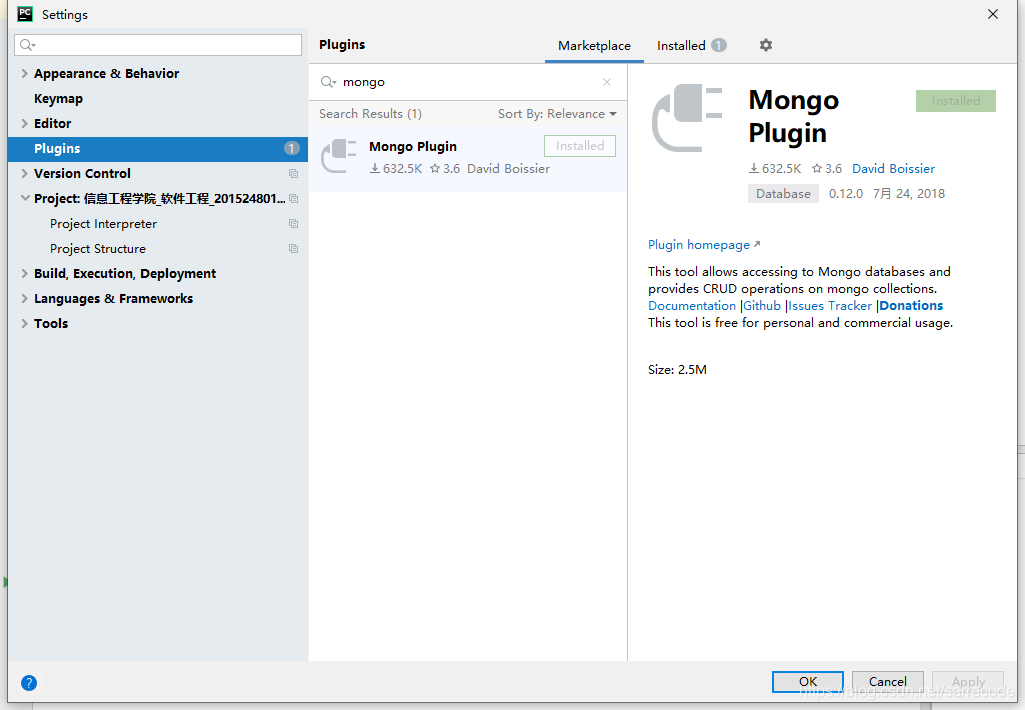Click the Database category tag
The width and height of the screenshot is (1025, 710).
click(x=783, y=194)
